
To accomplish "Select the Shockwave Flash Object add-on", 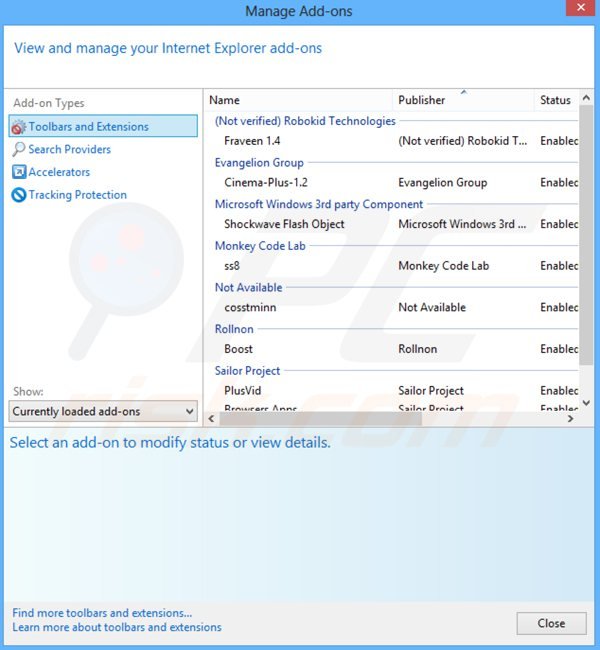I will pyautogui.click(x=284, y=224).
